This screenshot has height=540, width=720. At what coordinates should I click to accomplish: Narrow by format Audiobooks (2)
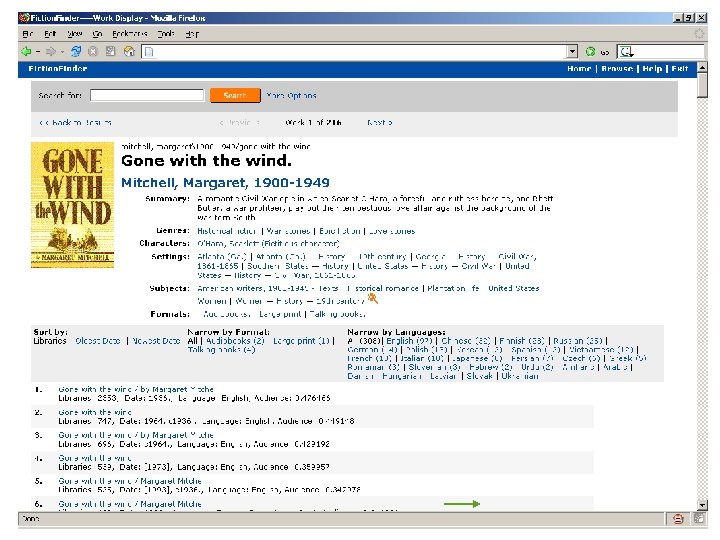point(235,341)
